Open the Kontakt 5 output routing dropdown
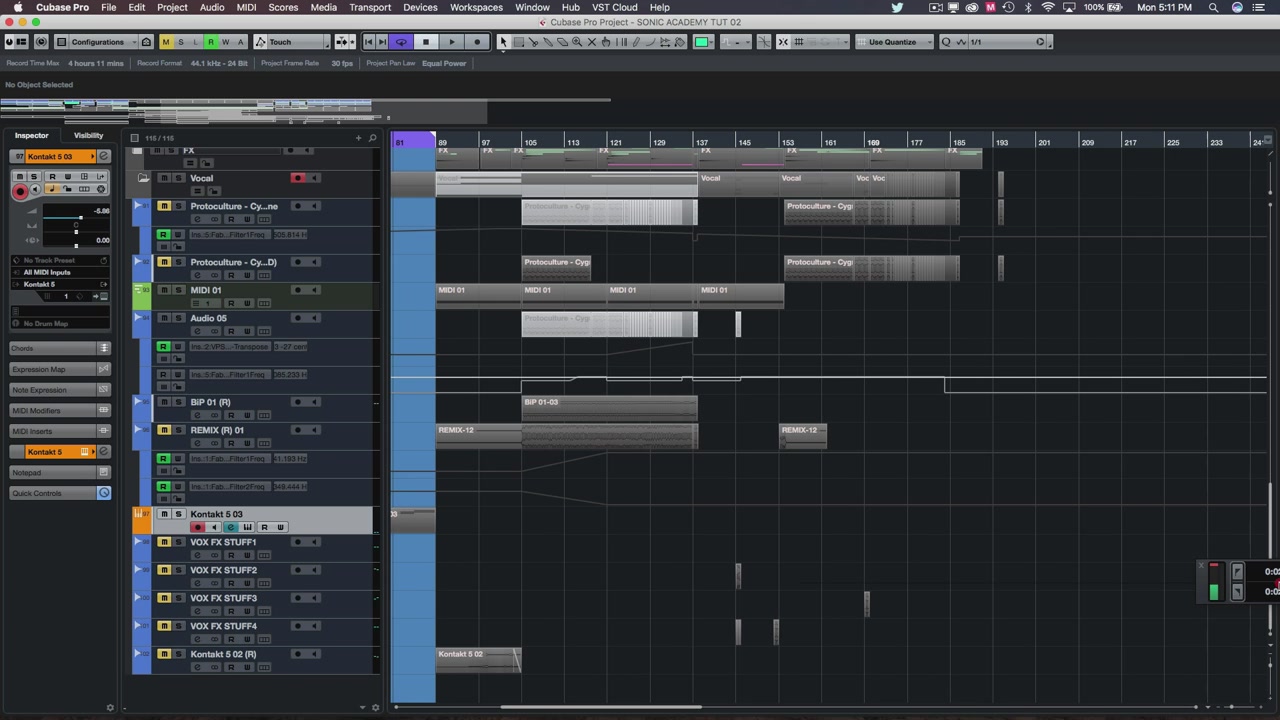The image size is (1280, 720). point(60,284)
